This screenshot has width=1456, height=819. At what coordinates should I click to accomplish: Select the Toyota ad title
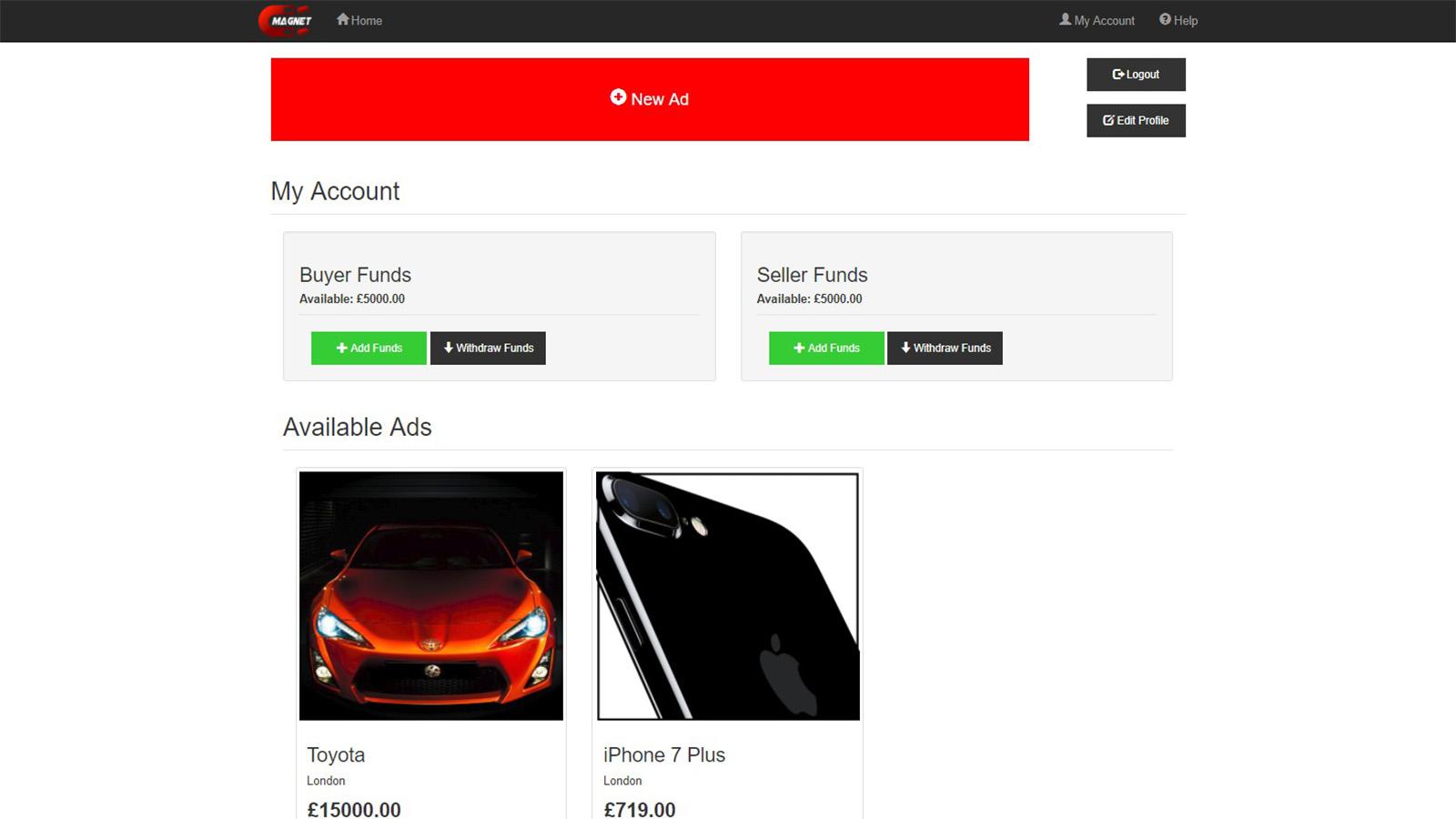(336, 755)
